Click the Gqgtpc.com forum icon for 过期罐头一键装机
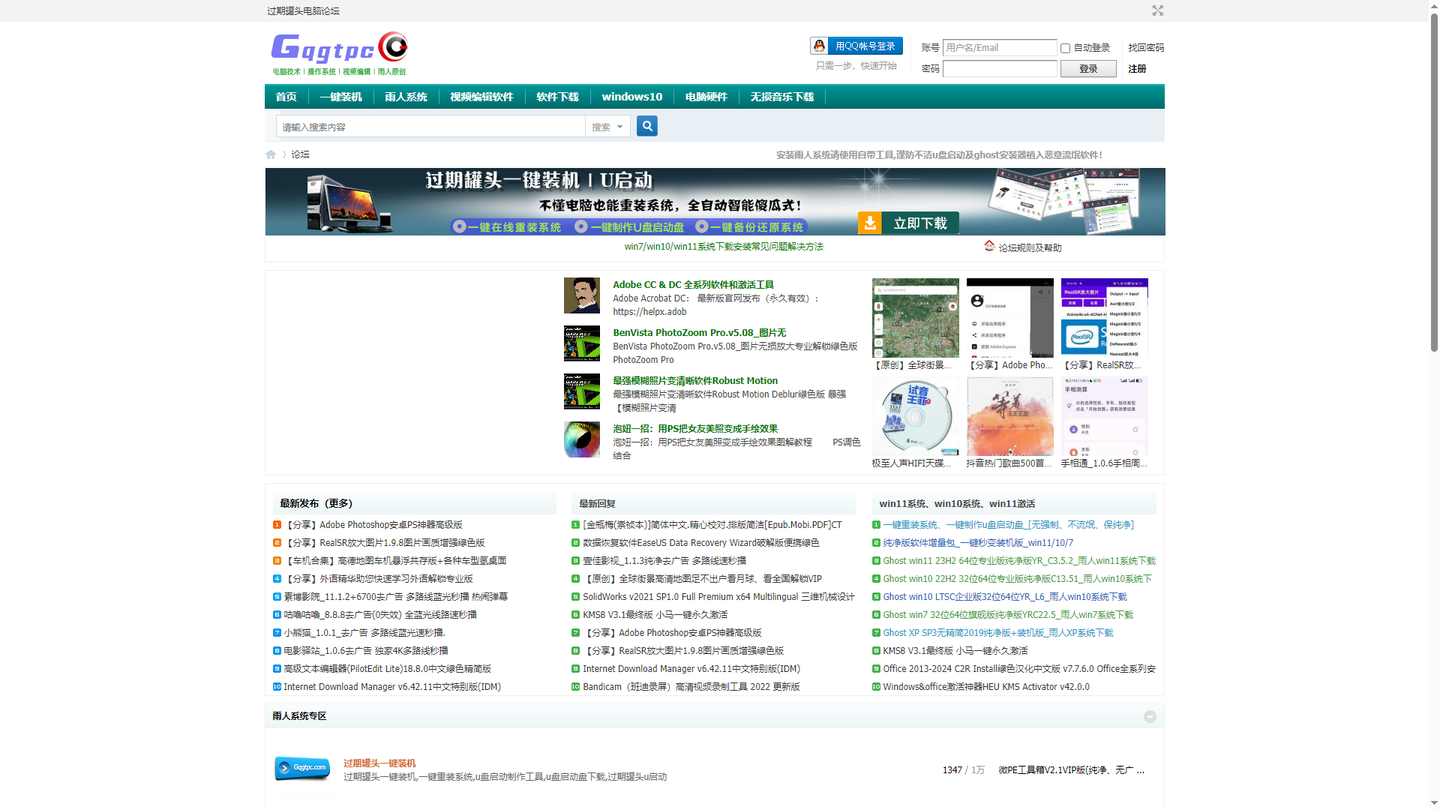 (x=302, y=768)
